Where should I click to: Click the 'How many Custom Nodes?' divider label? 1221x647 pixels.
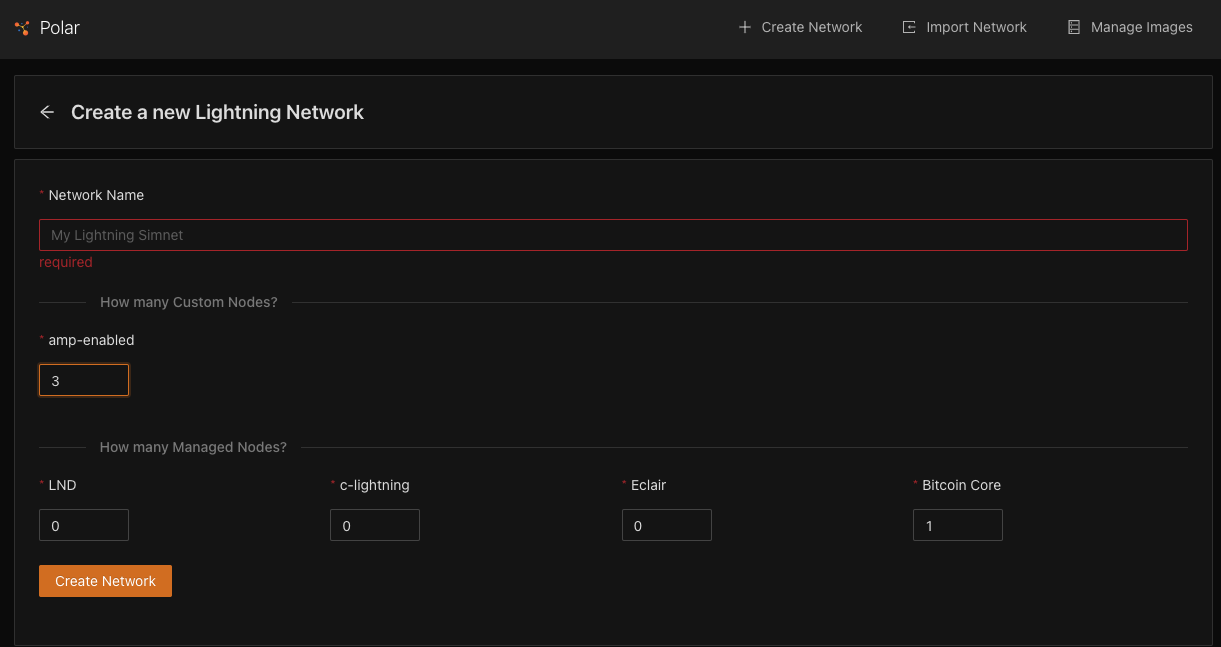coord(189,302)
